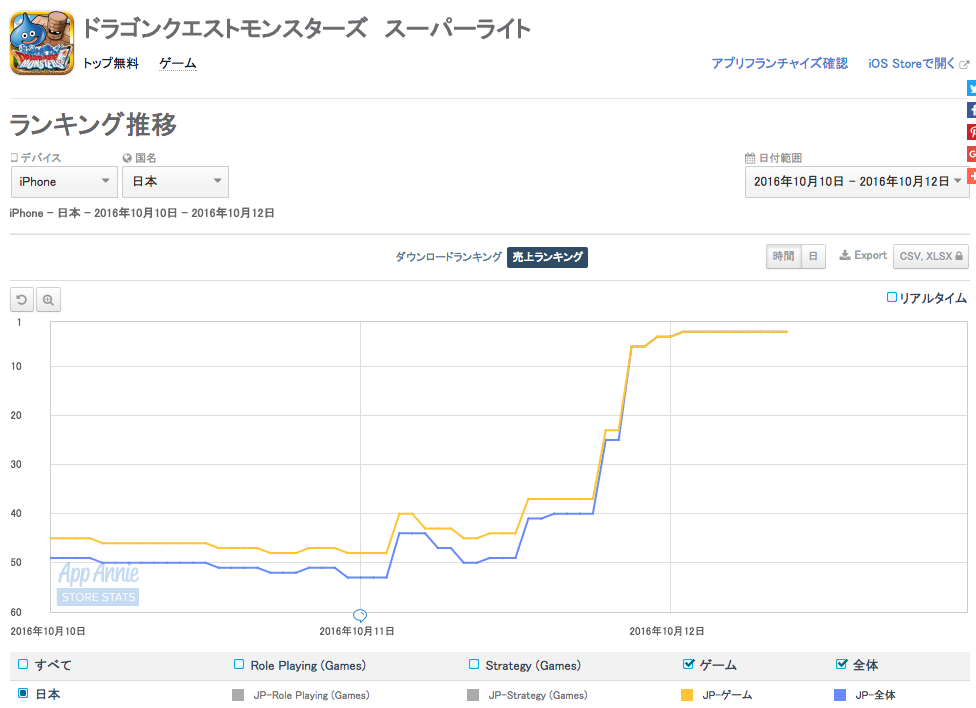Open the アプリフランチャイズ確認 link
The image size is (976, 708).
coord(779,64)
